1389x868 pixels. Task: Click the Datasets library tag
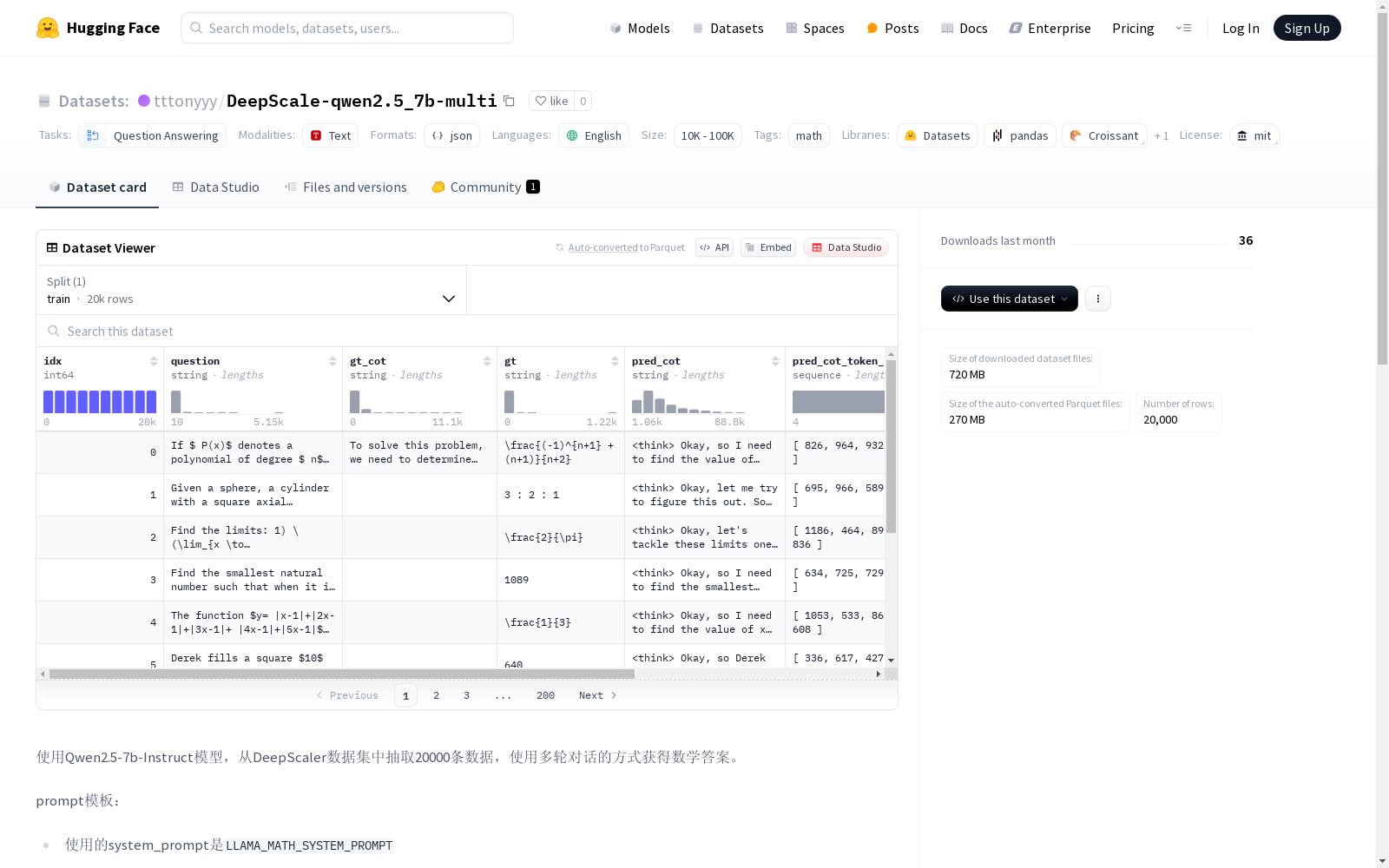tap(938, 135)
